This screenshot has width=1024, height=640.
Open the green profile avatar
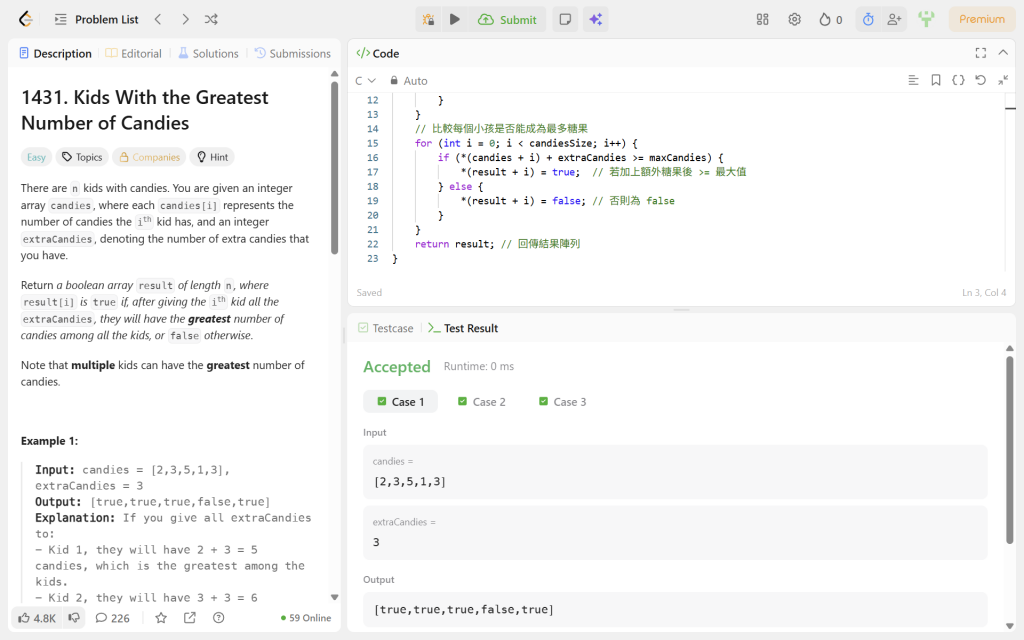[926, 19]
